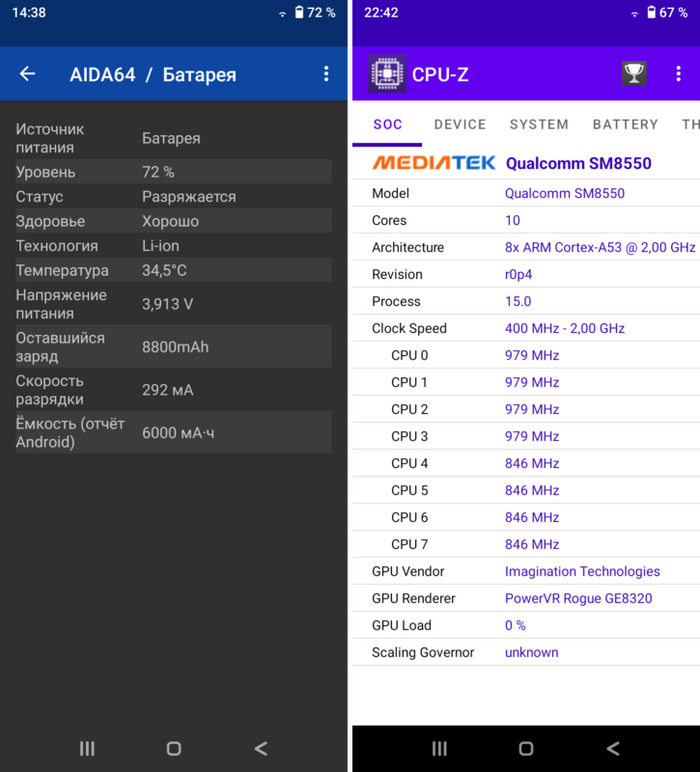
Task: Select the 'Температура' 34,5°C row
Action: click(x=174, y=270)
